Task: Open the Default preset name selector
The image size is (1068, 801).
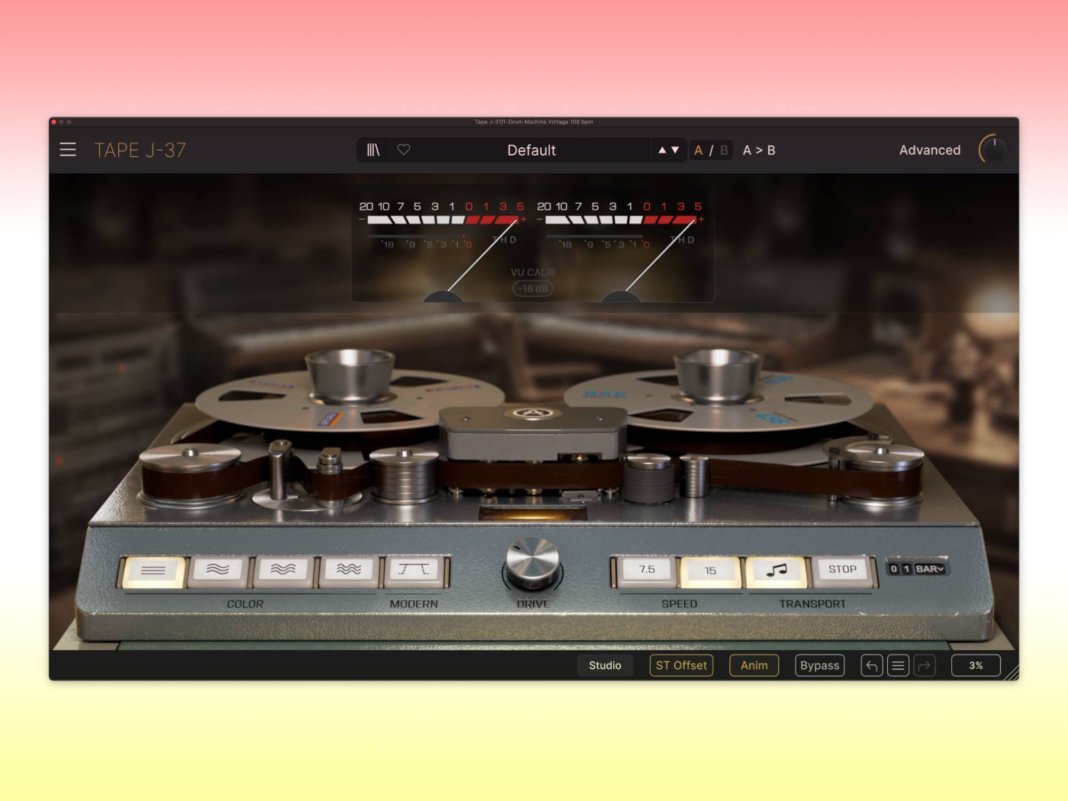Action: [531, 150]
